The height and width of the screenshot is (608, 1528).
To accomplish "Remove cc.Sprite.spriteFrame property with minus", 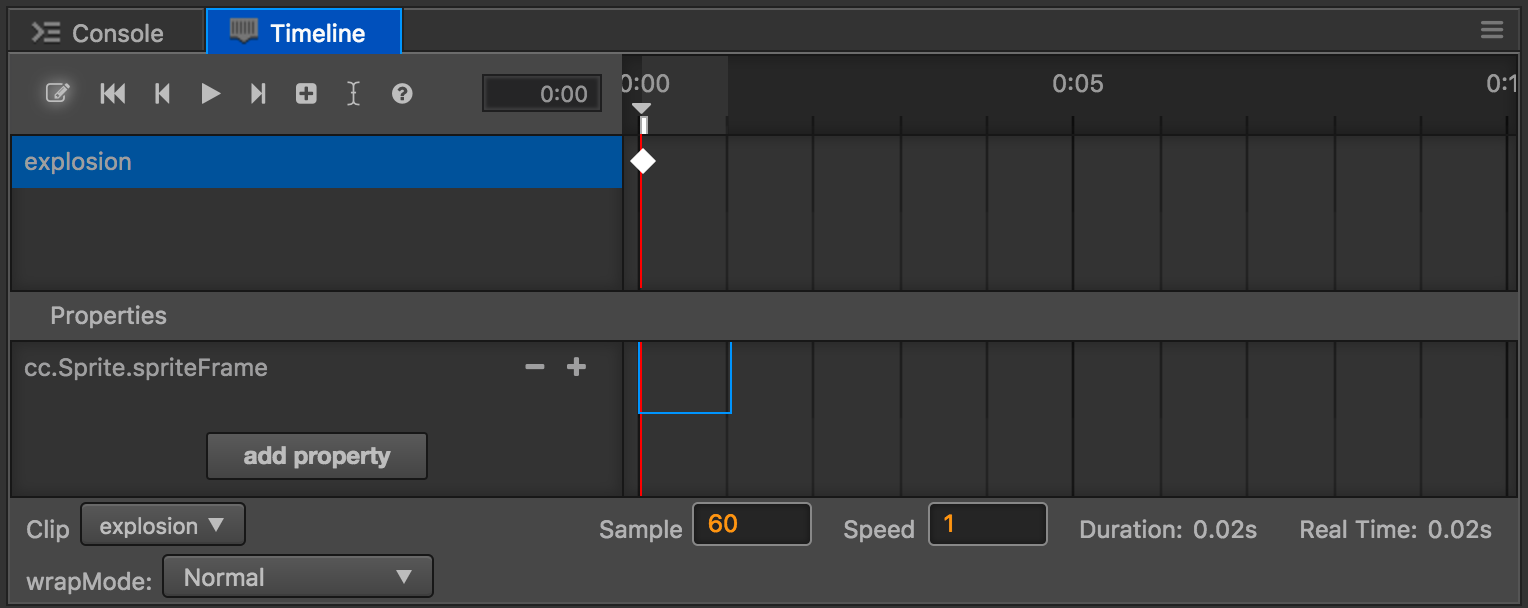I will 535,367.
